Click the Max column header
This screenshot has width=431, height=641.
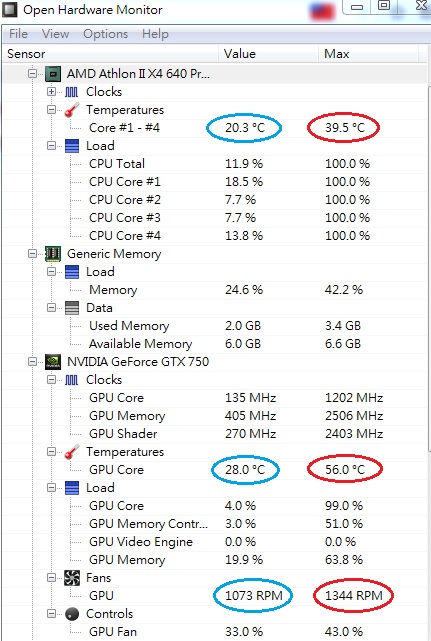pos(368,54)
